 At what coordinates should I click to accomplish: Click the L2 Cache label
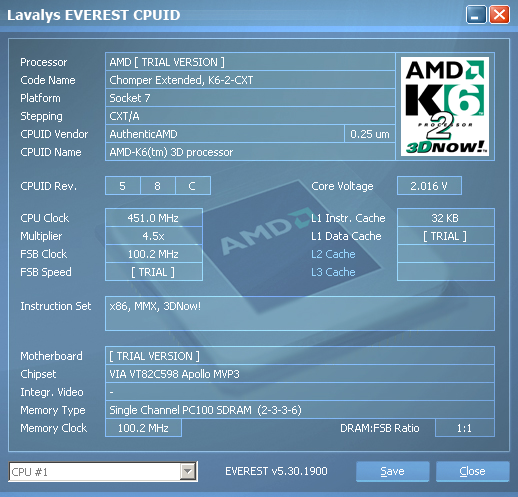point(333,254)
